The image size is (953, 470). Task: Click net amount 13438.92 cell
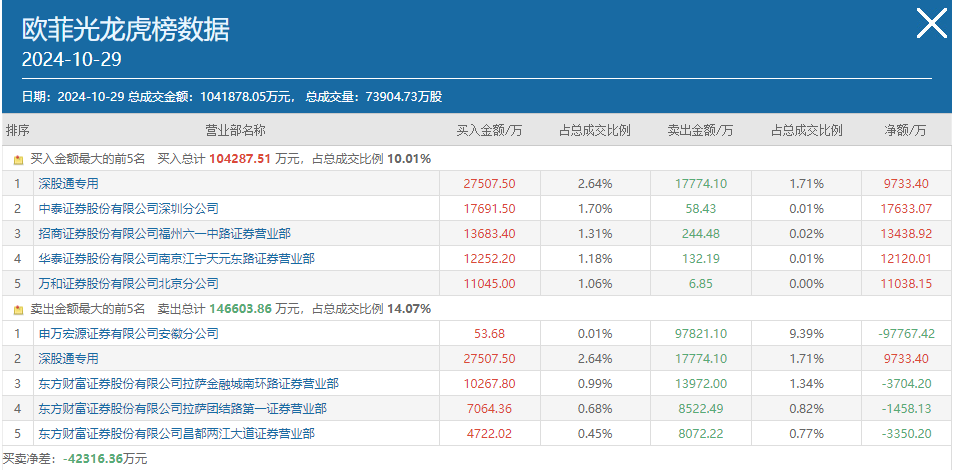click(906, 233)
